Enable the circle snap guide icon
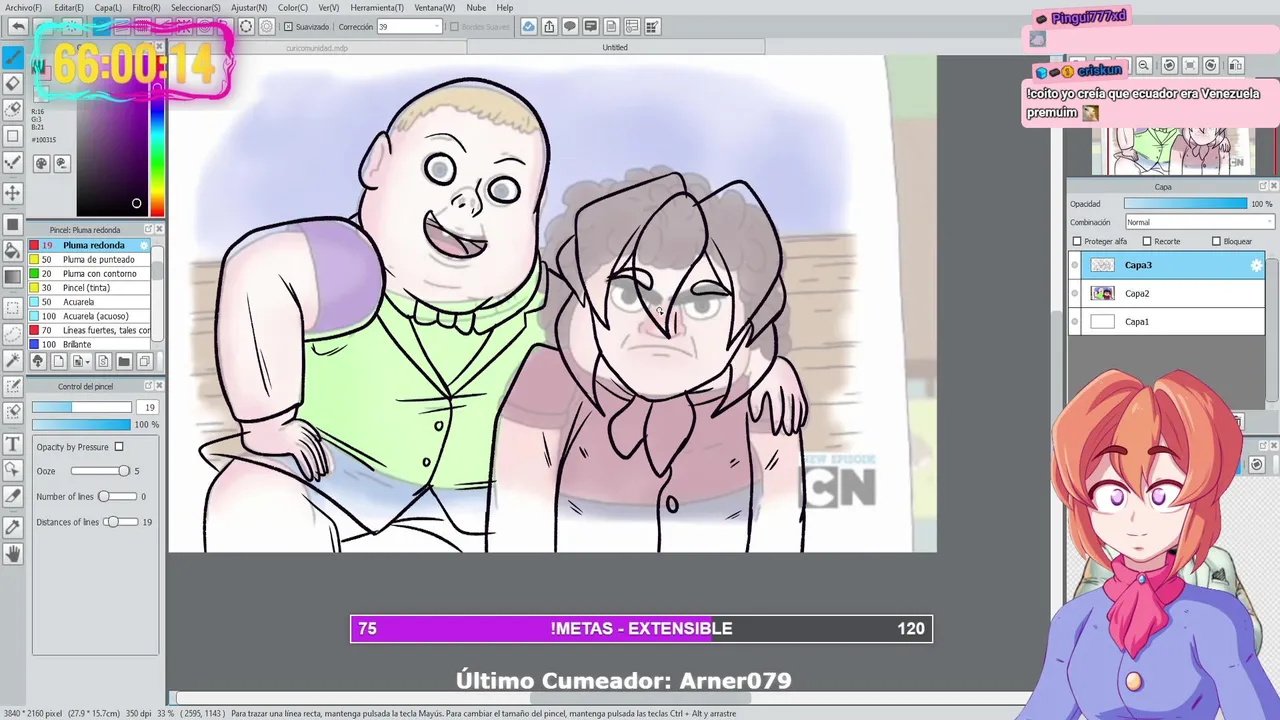1280x720 pixels. [x=246, y=26]
